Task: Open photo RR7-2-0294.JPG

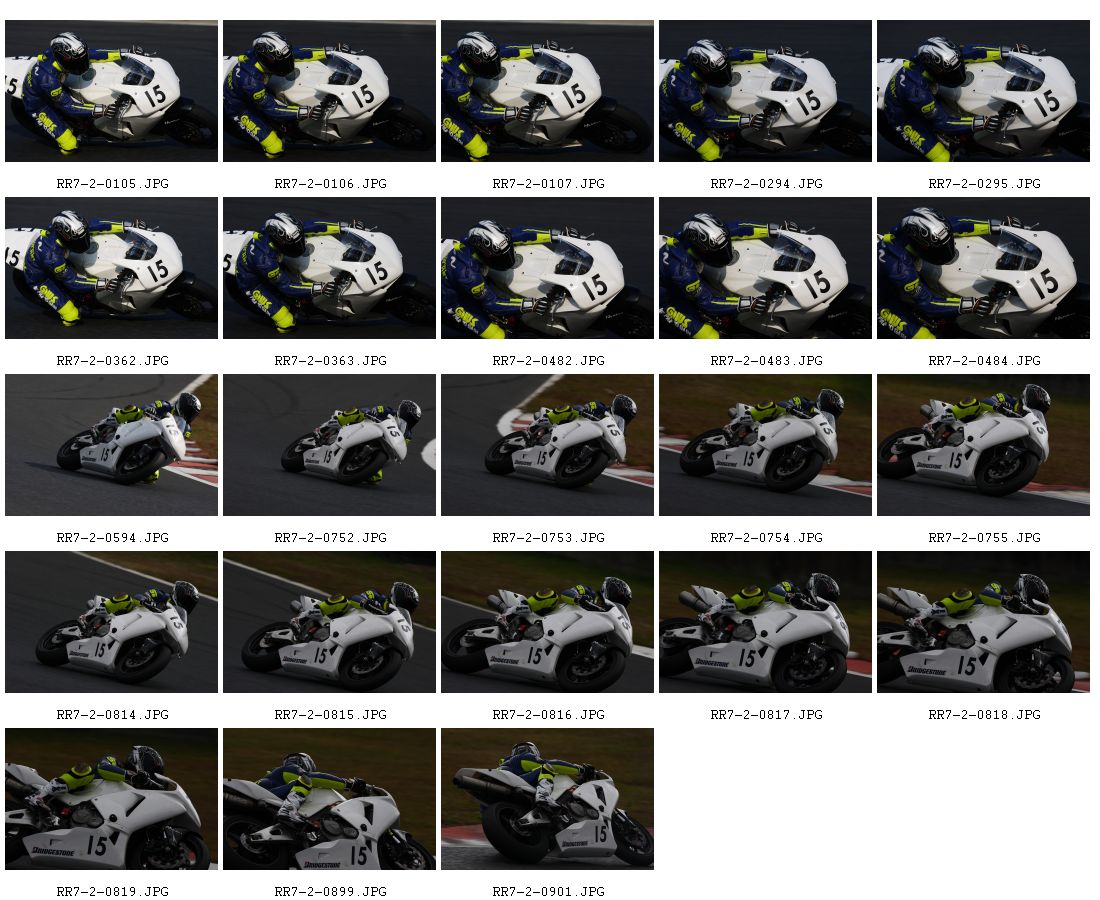Action: pyautogui.click(x=765, y=91)
